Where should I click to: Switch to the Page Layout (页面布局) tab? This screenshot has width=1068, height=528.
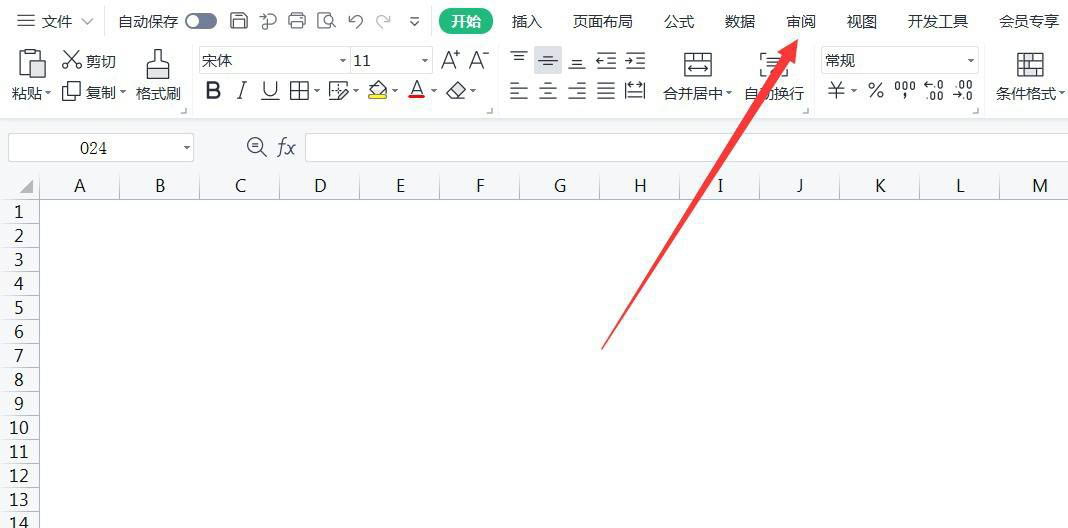click(602, 21)
